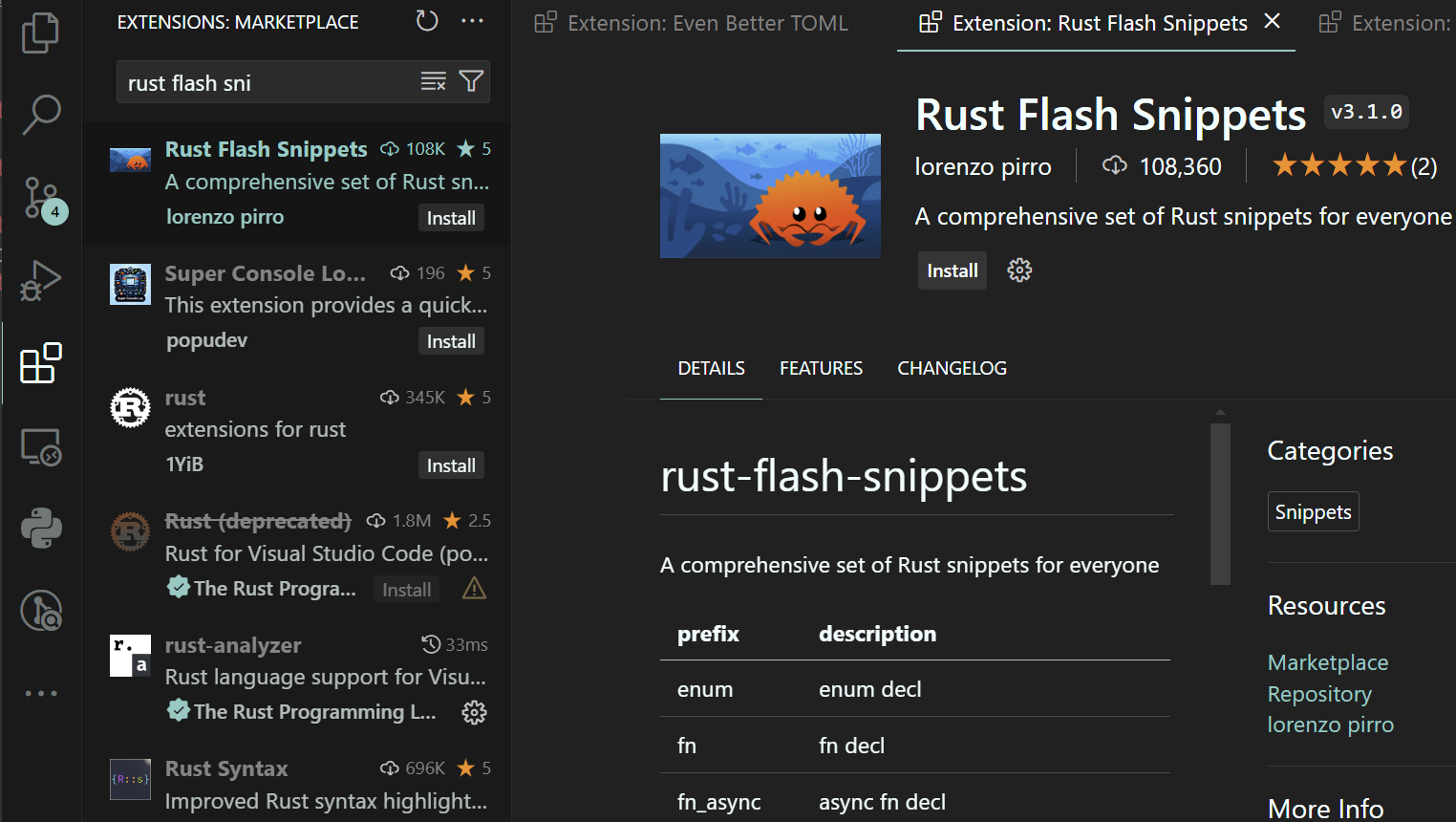Clear extensions search results icon

tap(434, 82)
